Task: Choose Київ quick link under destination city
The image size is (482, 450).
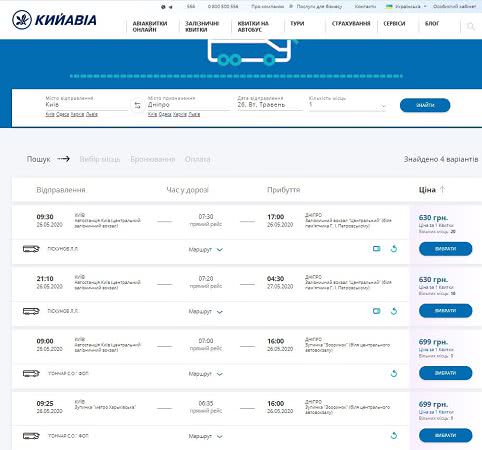Action: tap(152, 114)
